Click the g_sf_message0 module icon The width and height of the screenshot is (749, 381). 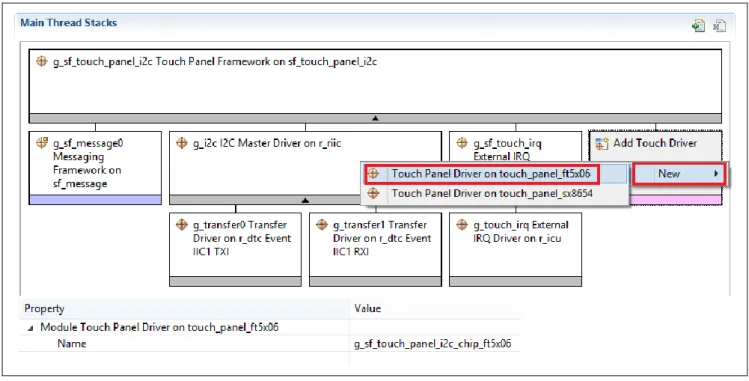tap(42, 142)
